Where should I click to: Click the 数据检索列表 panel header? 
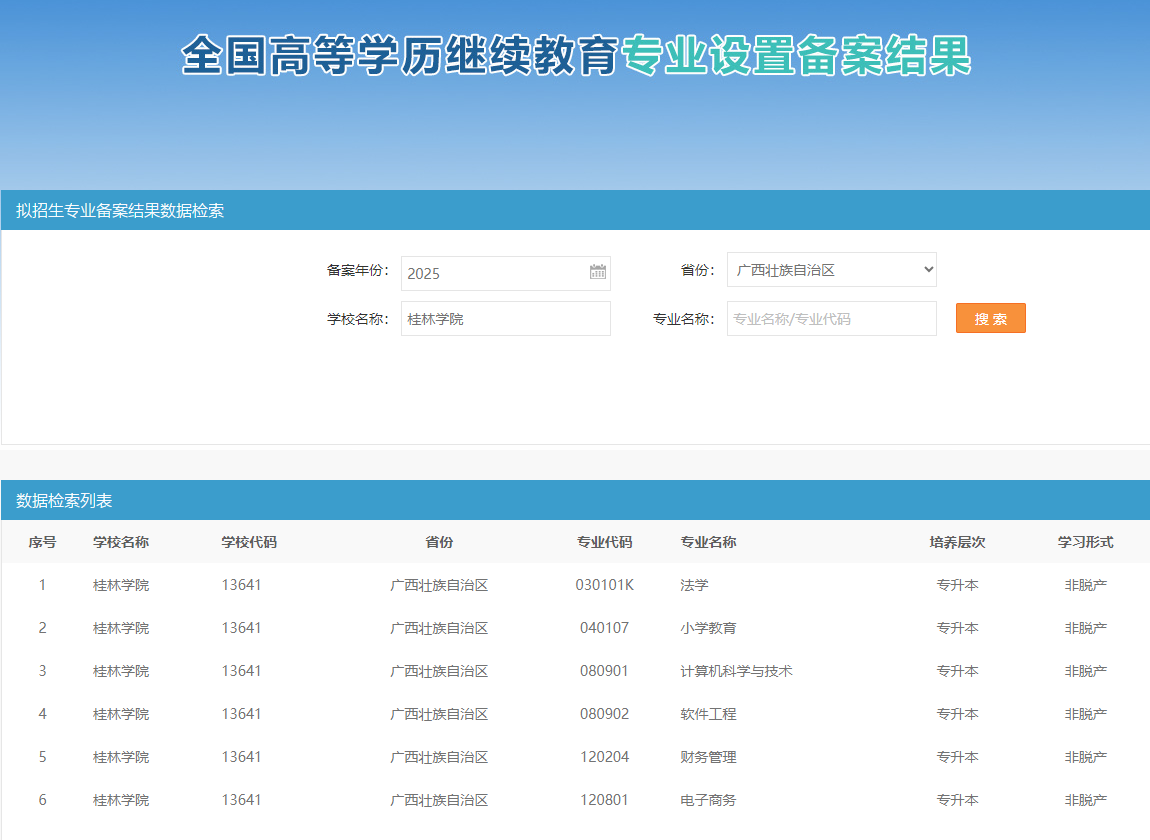[64, 501]
